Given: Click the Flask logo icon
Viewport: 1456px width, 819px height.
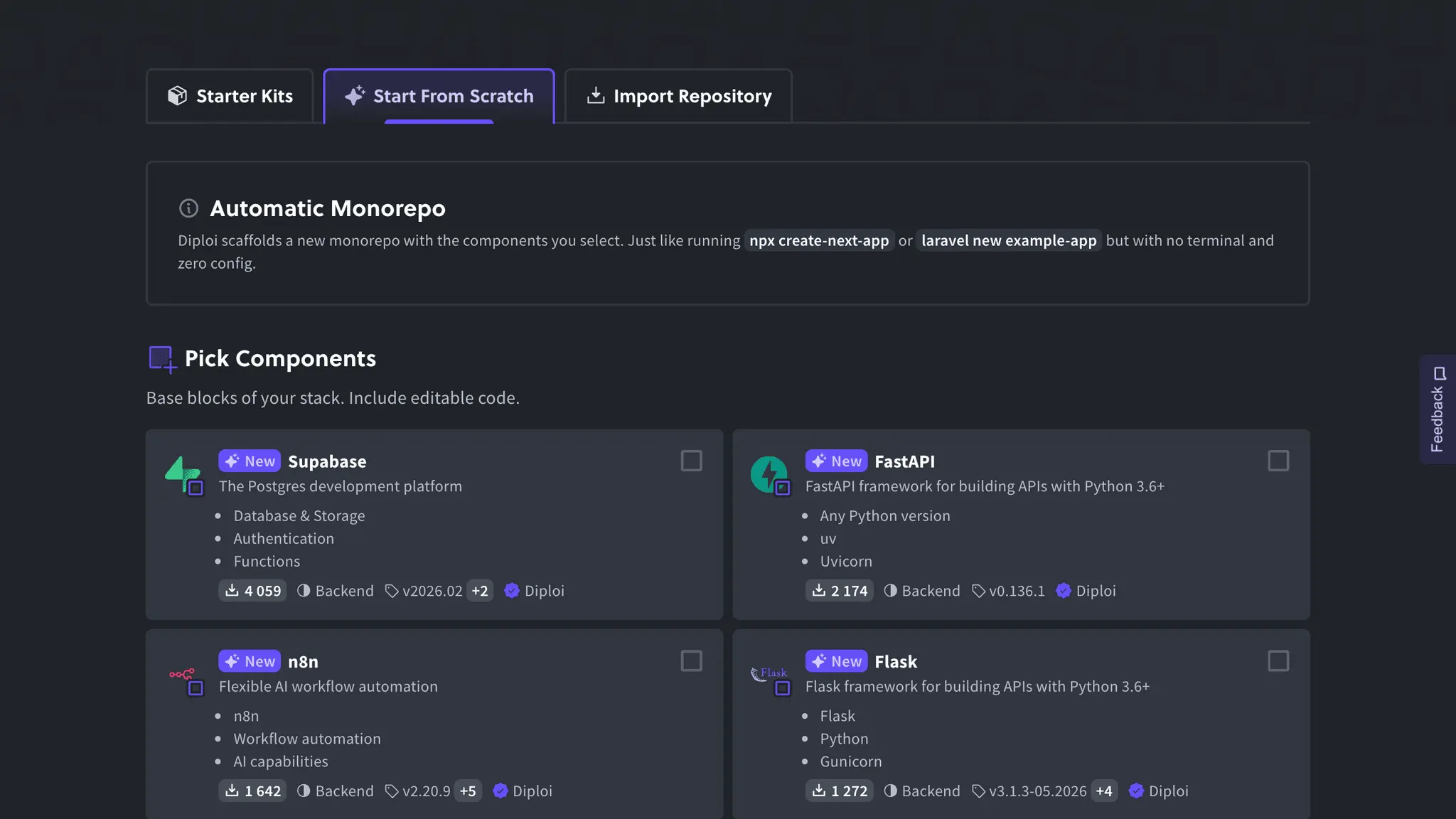Looking at the screenshot, I should pos(771,680).
